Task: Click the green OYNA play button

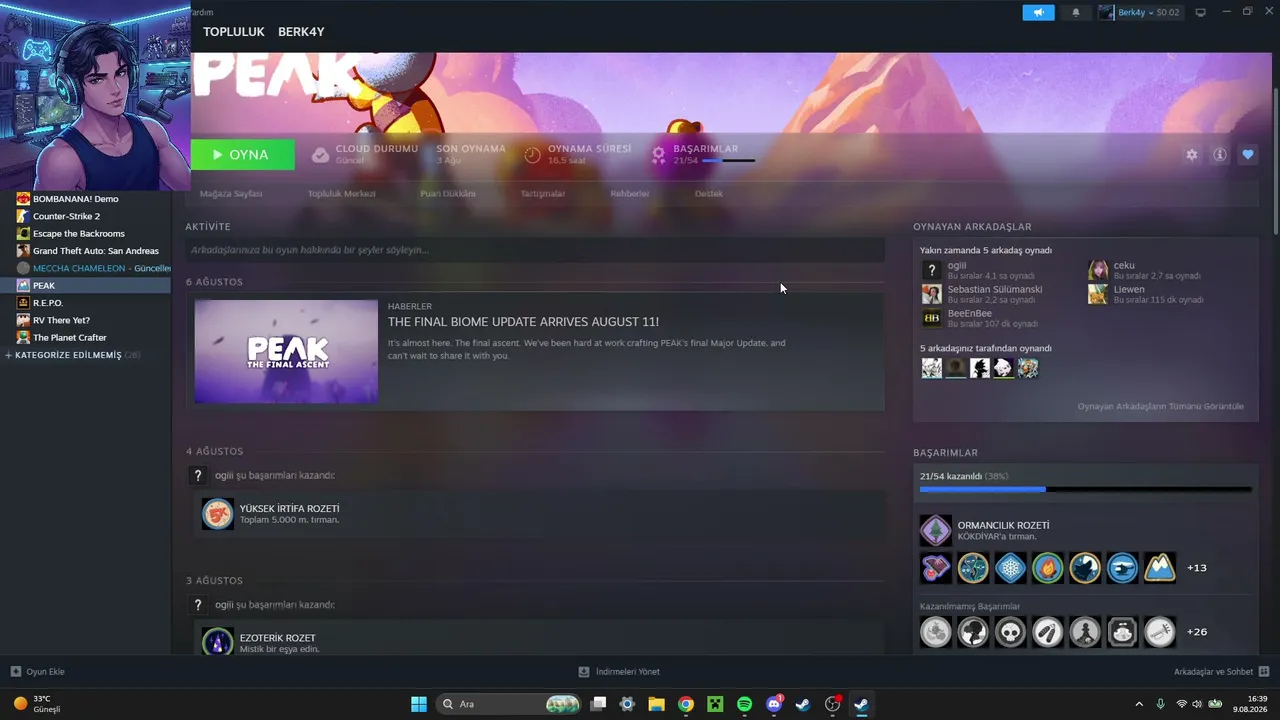Action: click(x=243, y=155)
